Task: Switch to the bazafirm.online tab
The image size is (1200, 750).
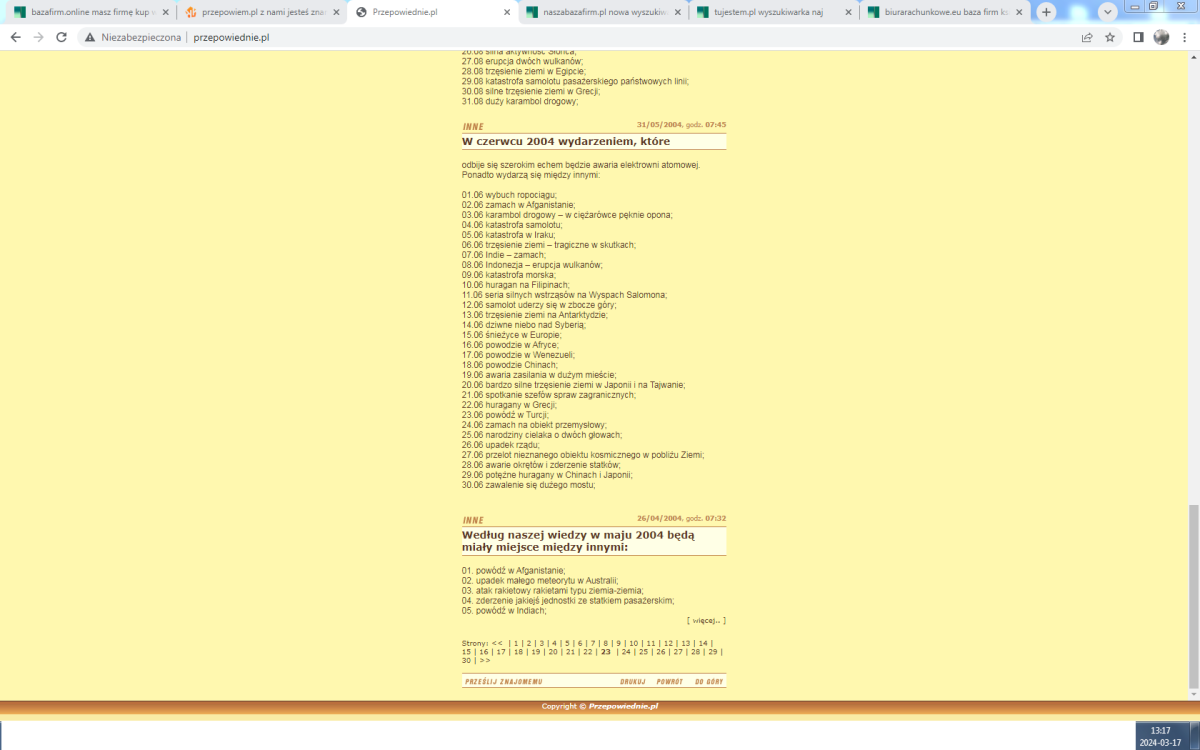Action: tap(85, 12)
